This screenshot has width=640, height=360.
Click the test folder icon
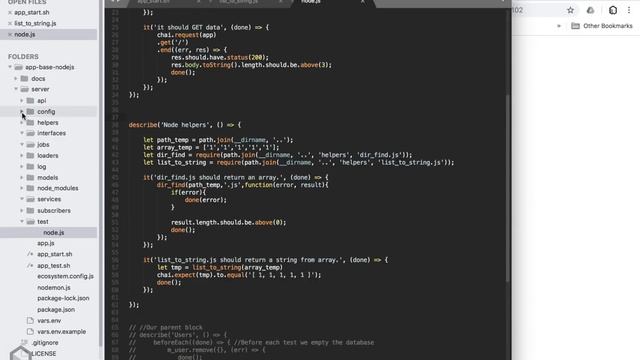(x=30, y=222)
